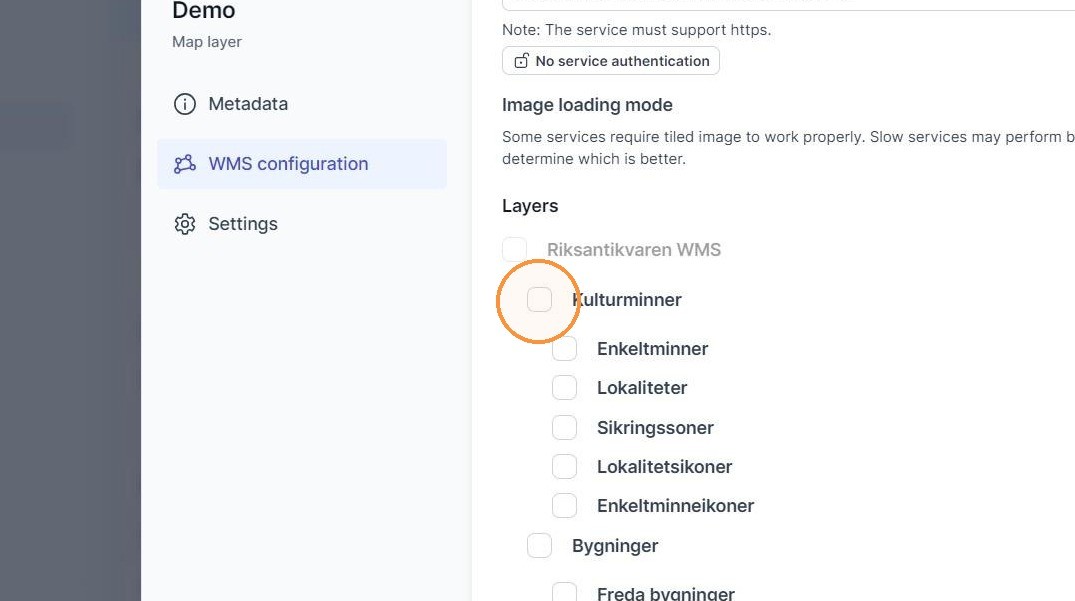Click the Freda bygninger layer label
The height and width of the screenshot is (601, 1075).
pos(666,593)
